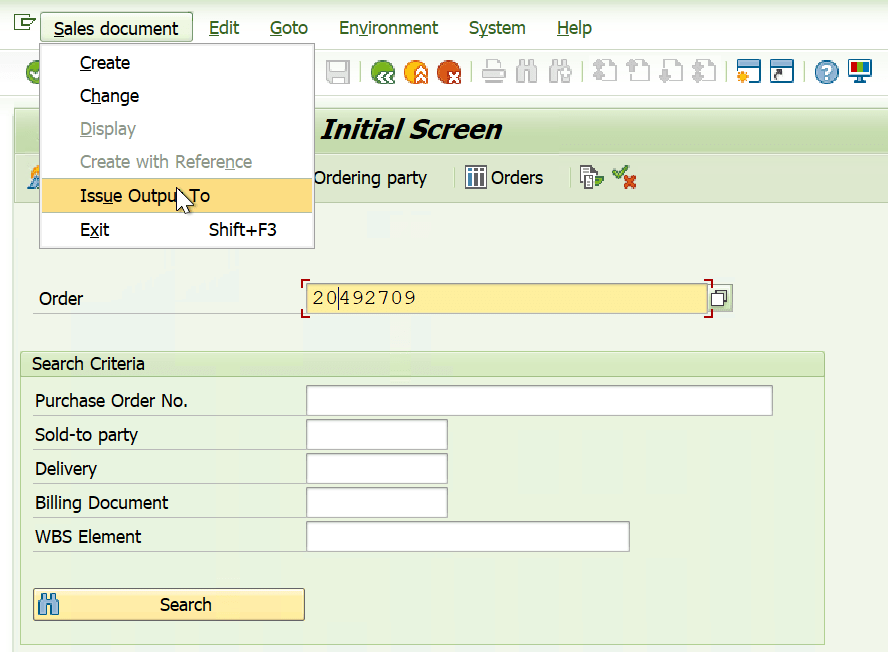Click the table icon on Orders button
The image size is (888, 652).
point(477,177)
